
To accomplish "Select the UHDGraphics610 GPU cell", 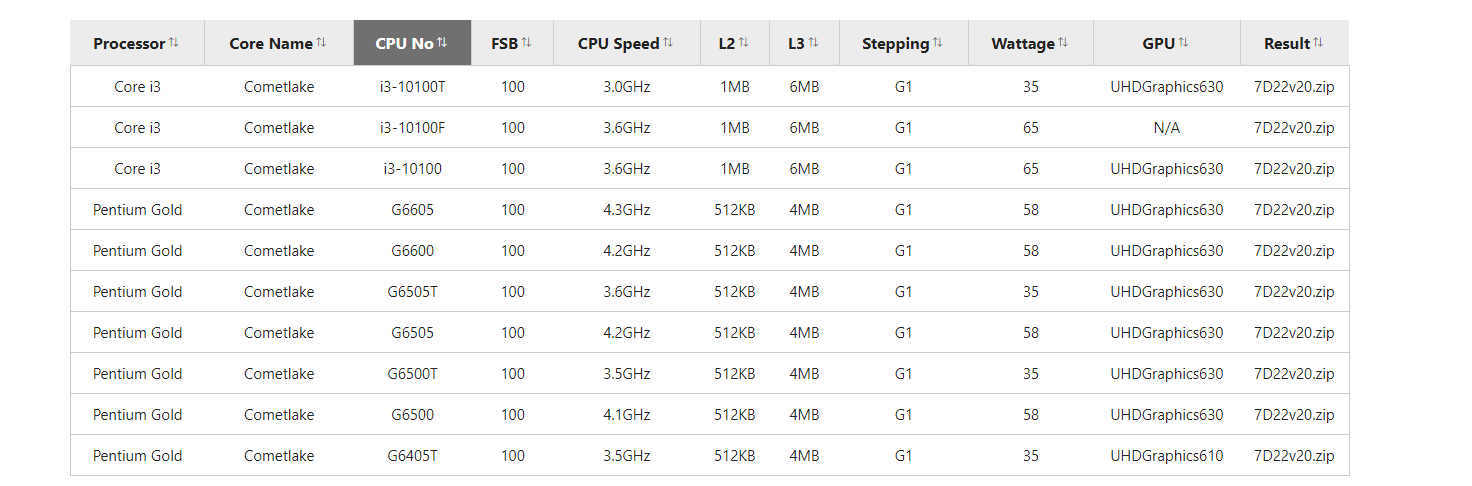I will tap(1167, 456).
